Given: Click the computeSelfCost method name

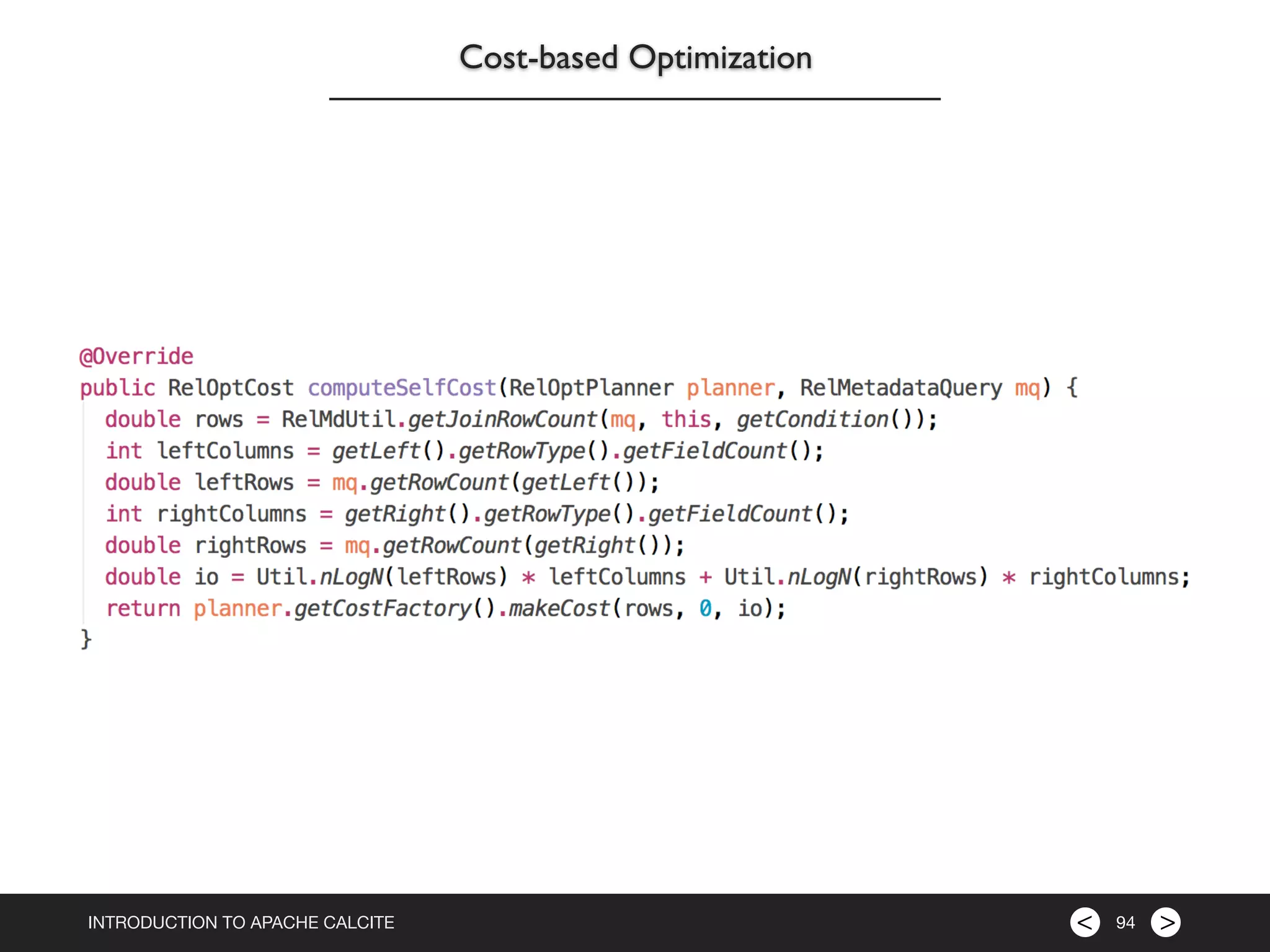Looking at the screenshot, I should (x=402, y=388).
